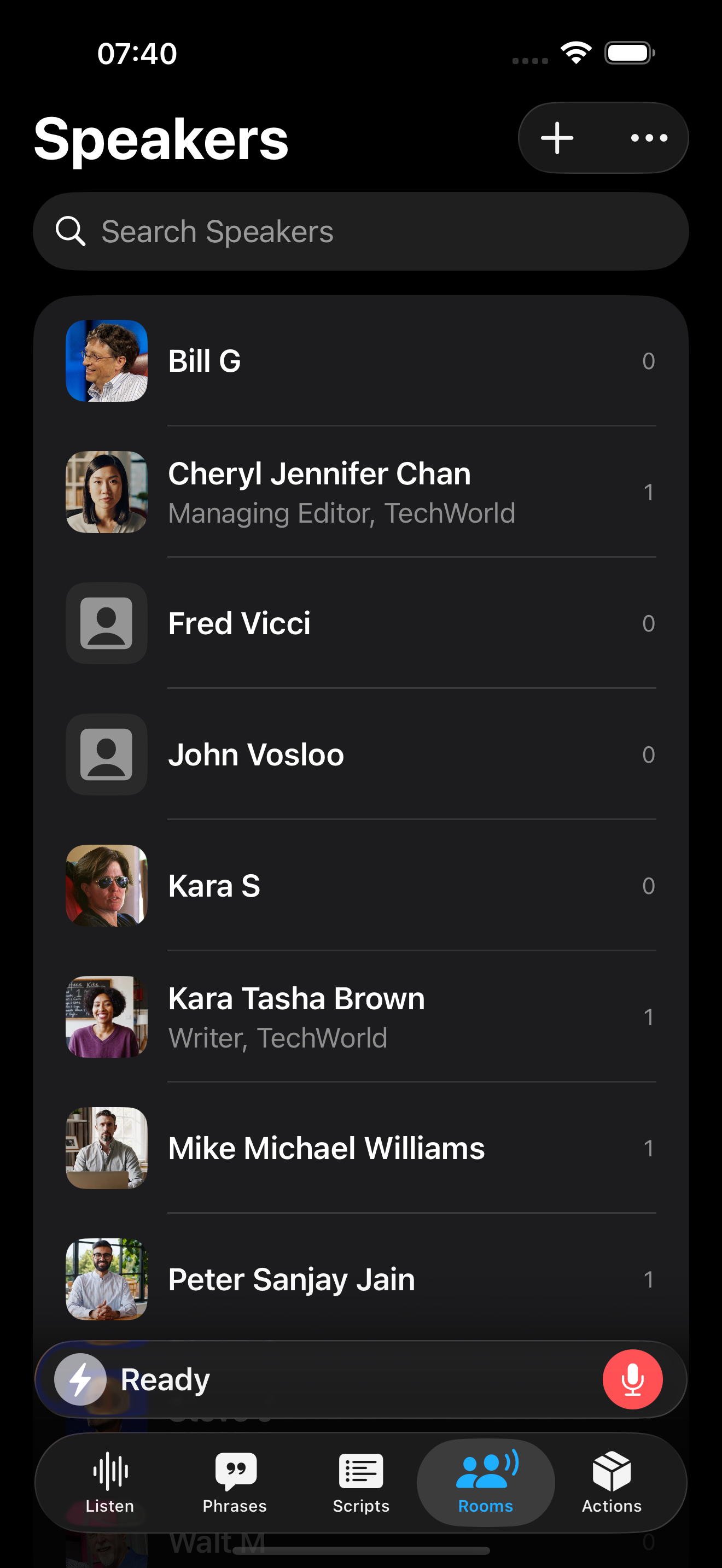Tap the red microphone record button
This screenshot has height=1568, width=722.
tap(632, 1379)
